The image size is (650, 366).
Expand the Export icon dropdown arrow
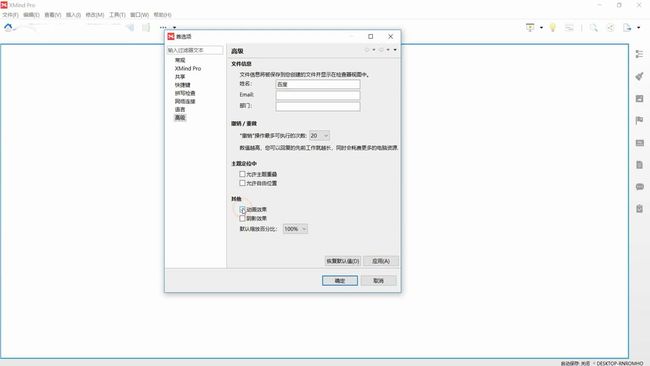coord(638,28)
